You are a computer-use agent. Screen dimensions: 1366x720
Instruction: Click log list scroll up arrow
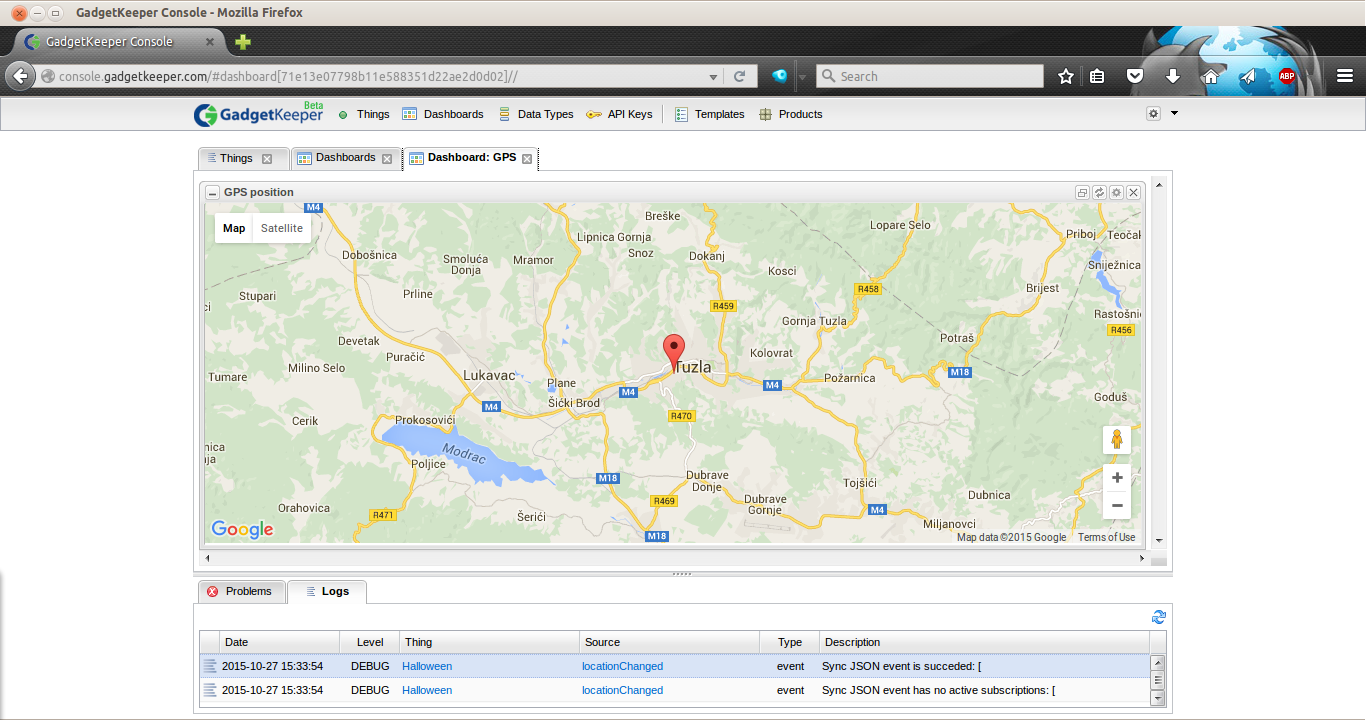tap(1158, 662)
